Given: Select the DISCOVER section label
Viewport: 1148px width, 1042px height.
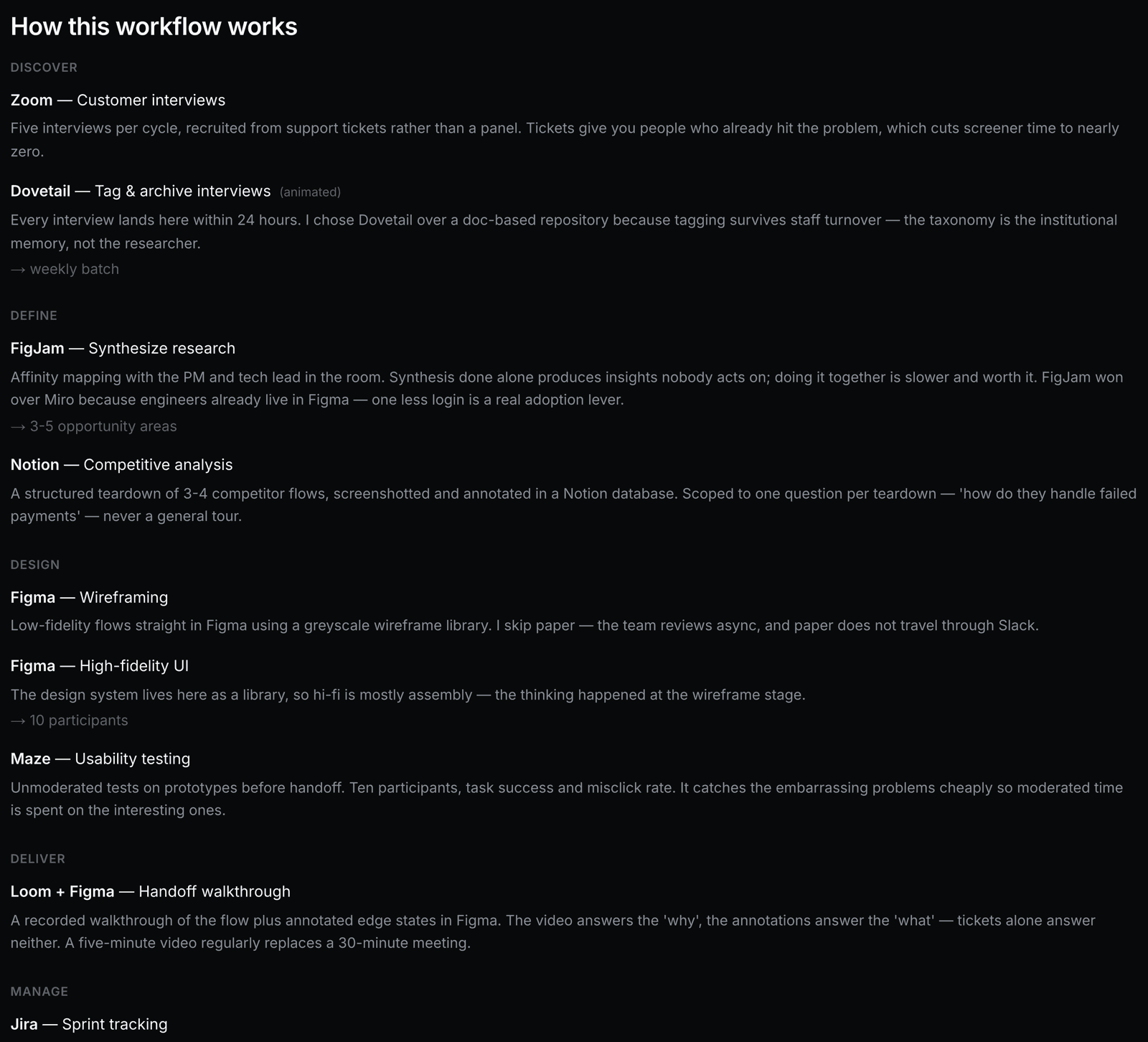Looking at the screenshot, I should point(44,67).
